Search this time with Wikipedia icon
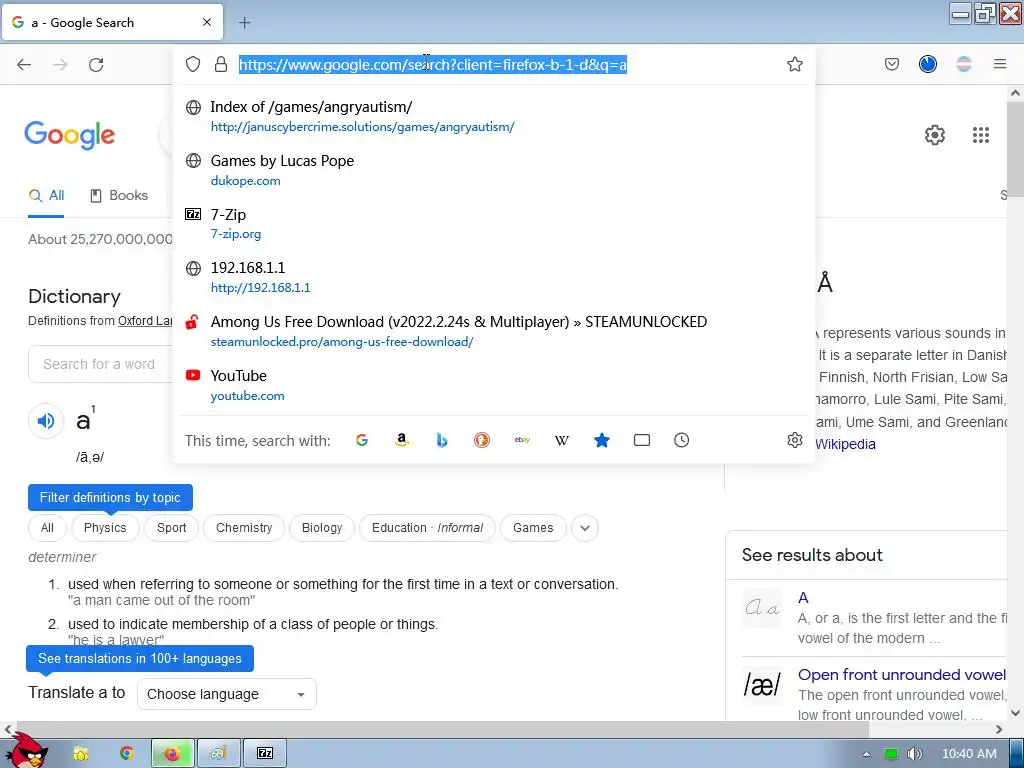This screenshot has width=1024, height=768. (x=562, y=440)
